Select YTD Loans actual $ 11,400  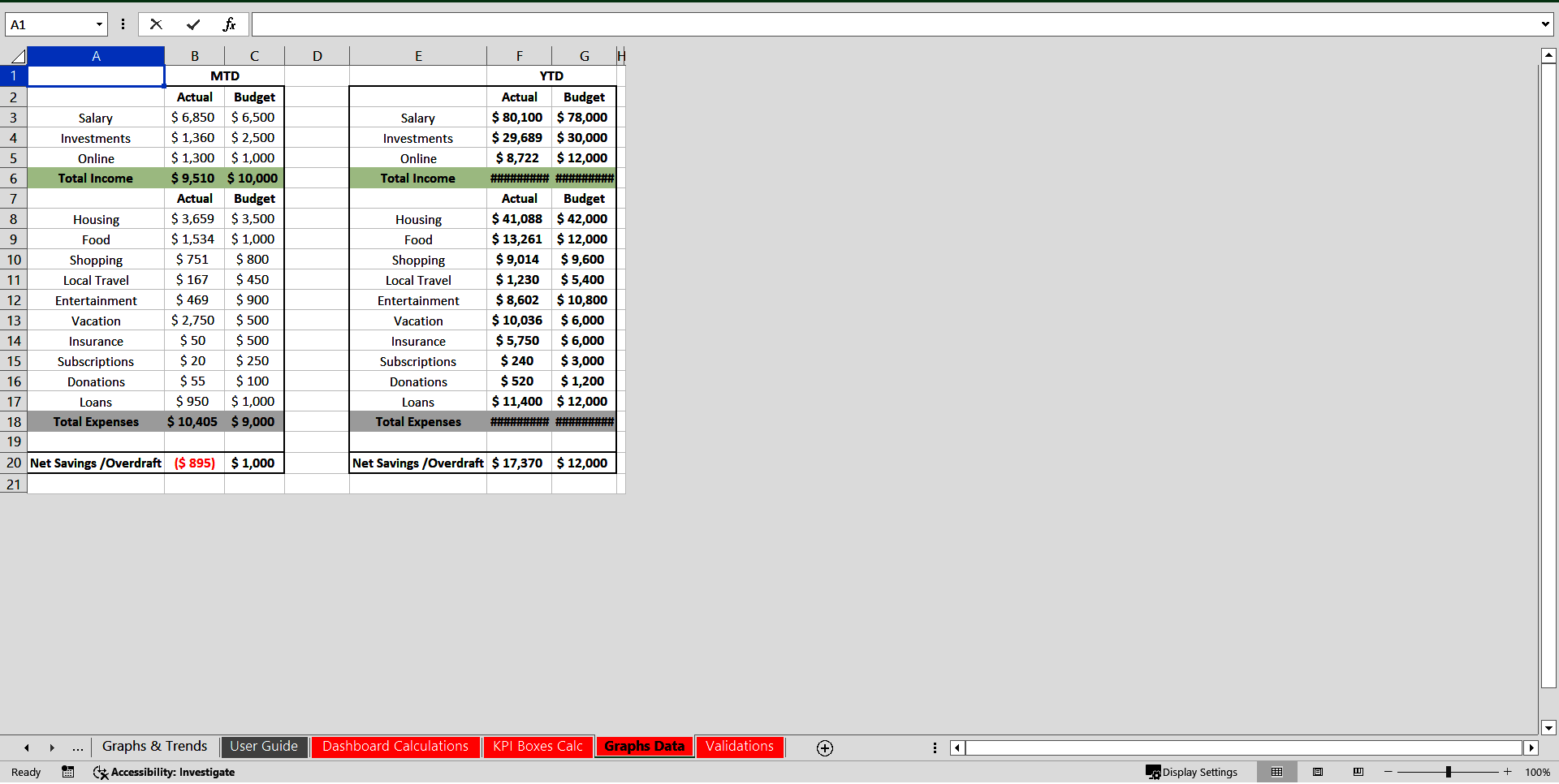point(519,401)
